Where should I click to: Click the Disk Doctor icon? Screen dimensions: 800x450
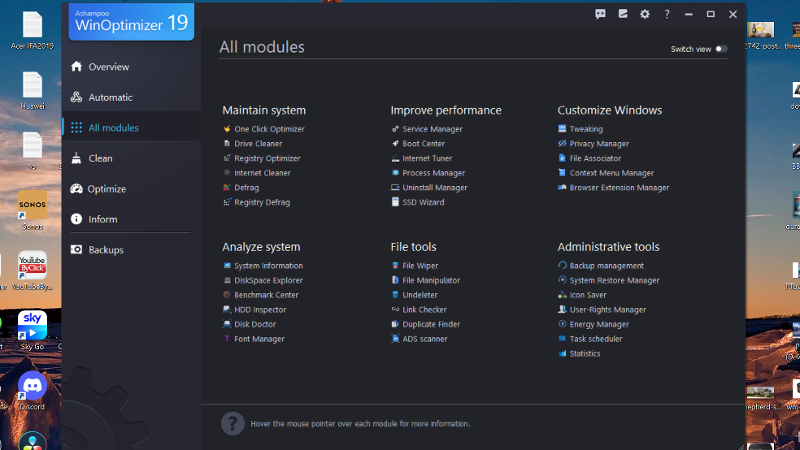point(227,324)
